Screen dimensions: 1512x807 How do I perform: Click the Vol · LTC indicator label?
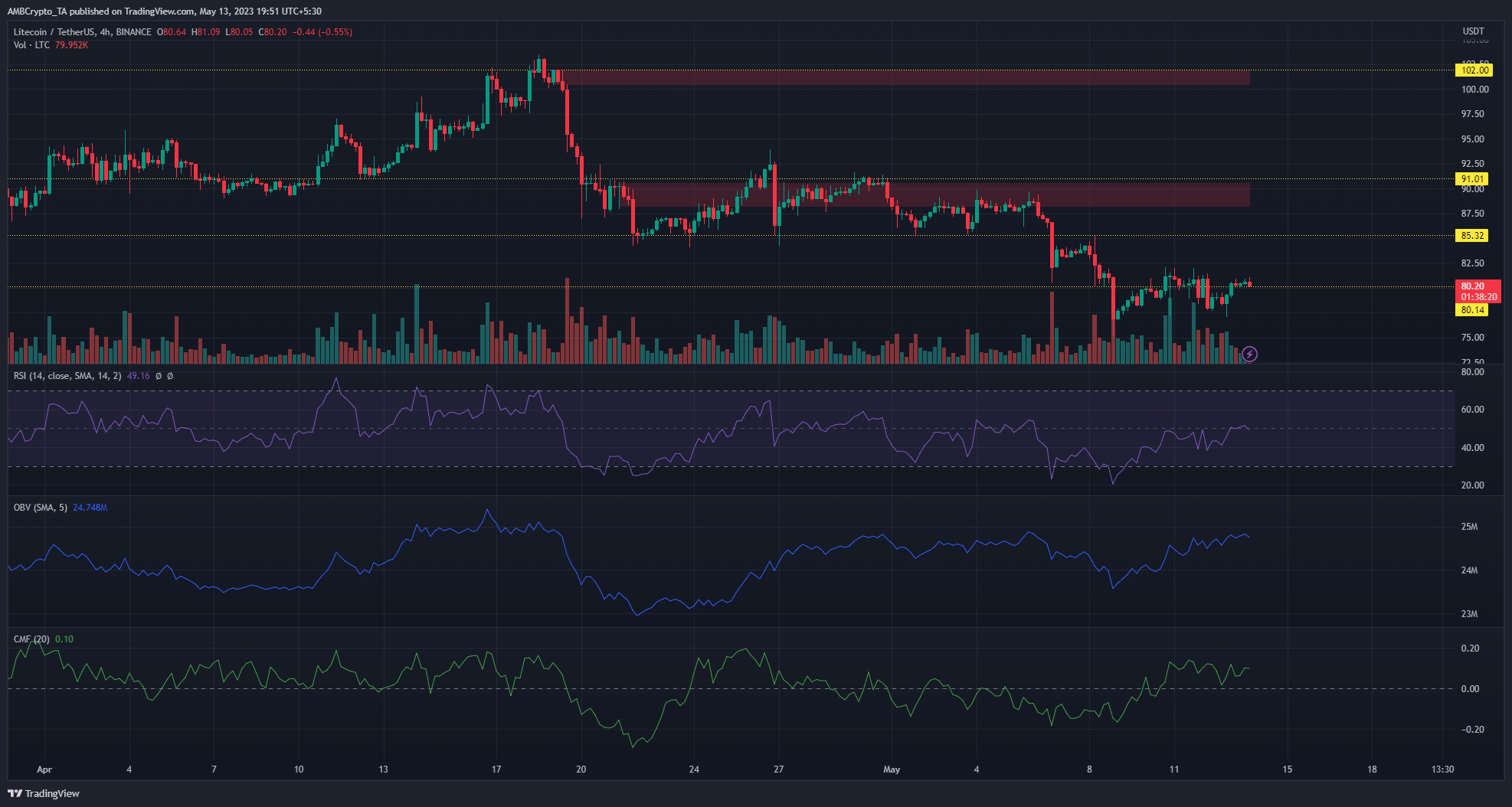coord(31,45)
